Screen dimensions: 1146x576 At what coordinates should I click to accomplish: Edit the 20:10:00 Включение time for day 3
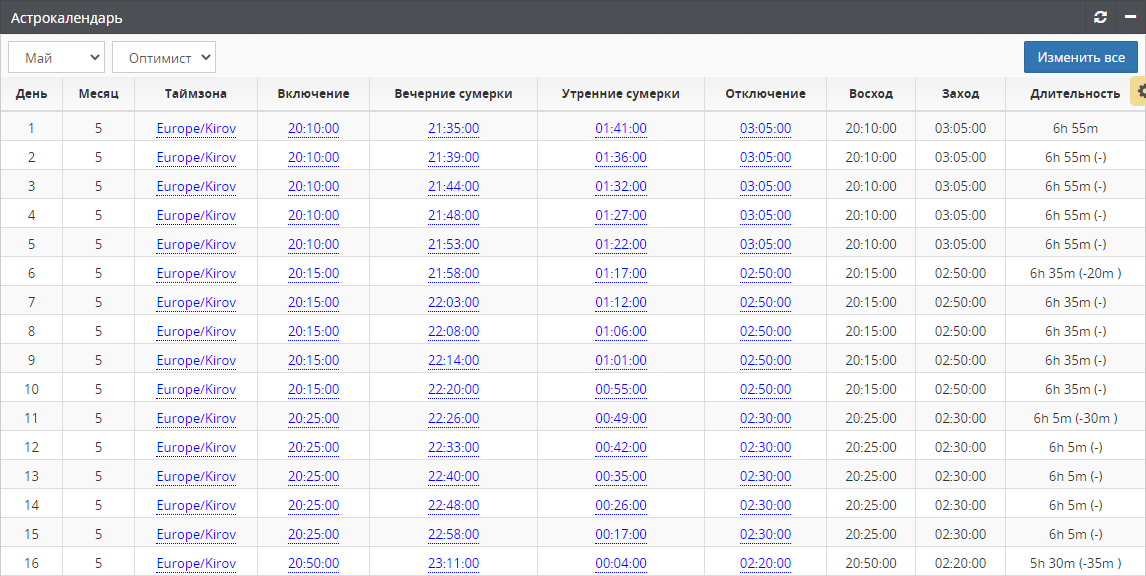[x=313, y=186]
